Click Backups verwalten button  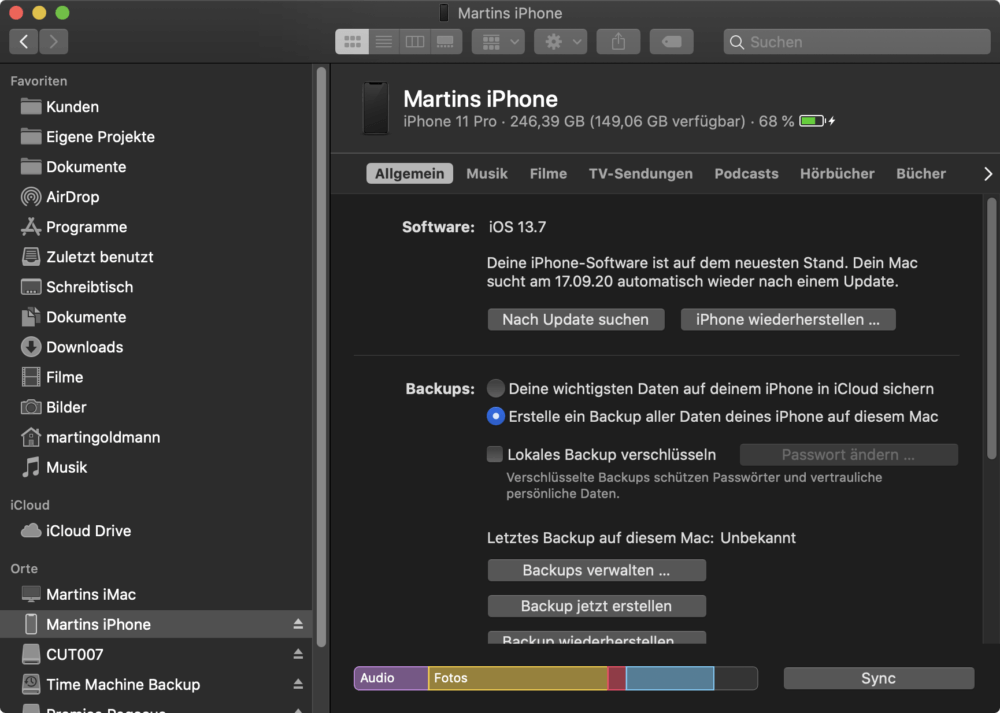(x=597, y=570)
